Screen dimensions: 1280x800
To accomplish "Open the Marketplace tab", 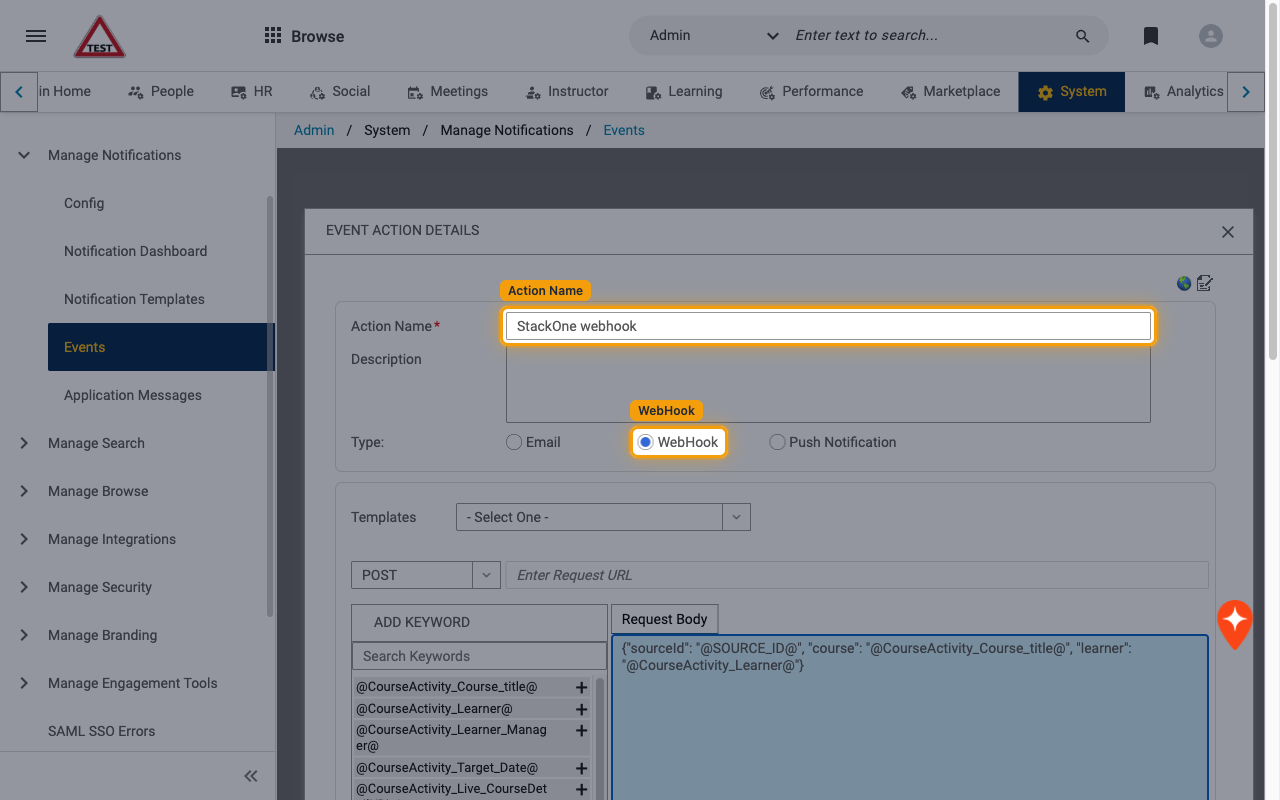I will click(x=950, y=91).
